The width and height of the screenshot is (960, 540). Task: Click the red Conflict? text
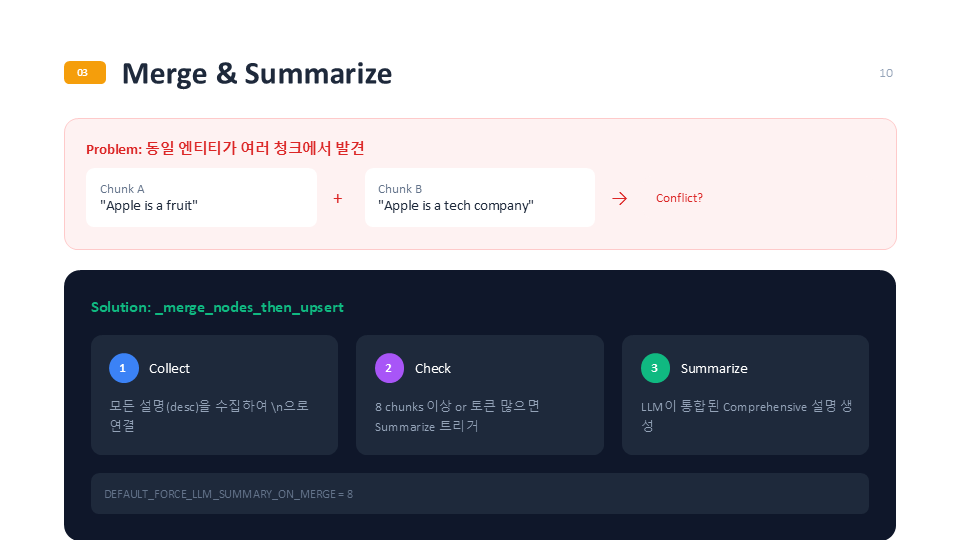click(679, 198)
